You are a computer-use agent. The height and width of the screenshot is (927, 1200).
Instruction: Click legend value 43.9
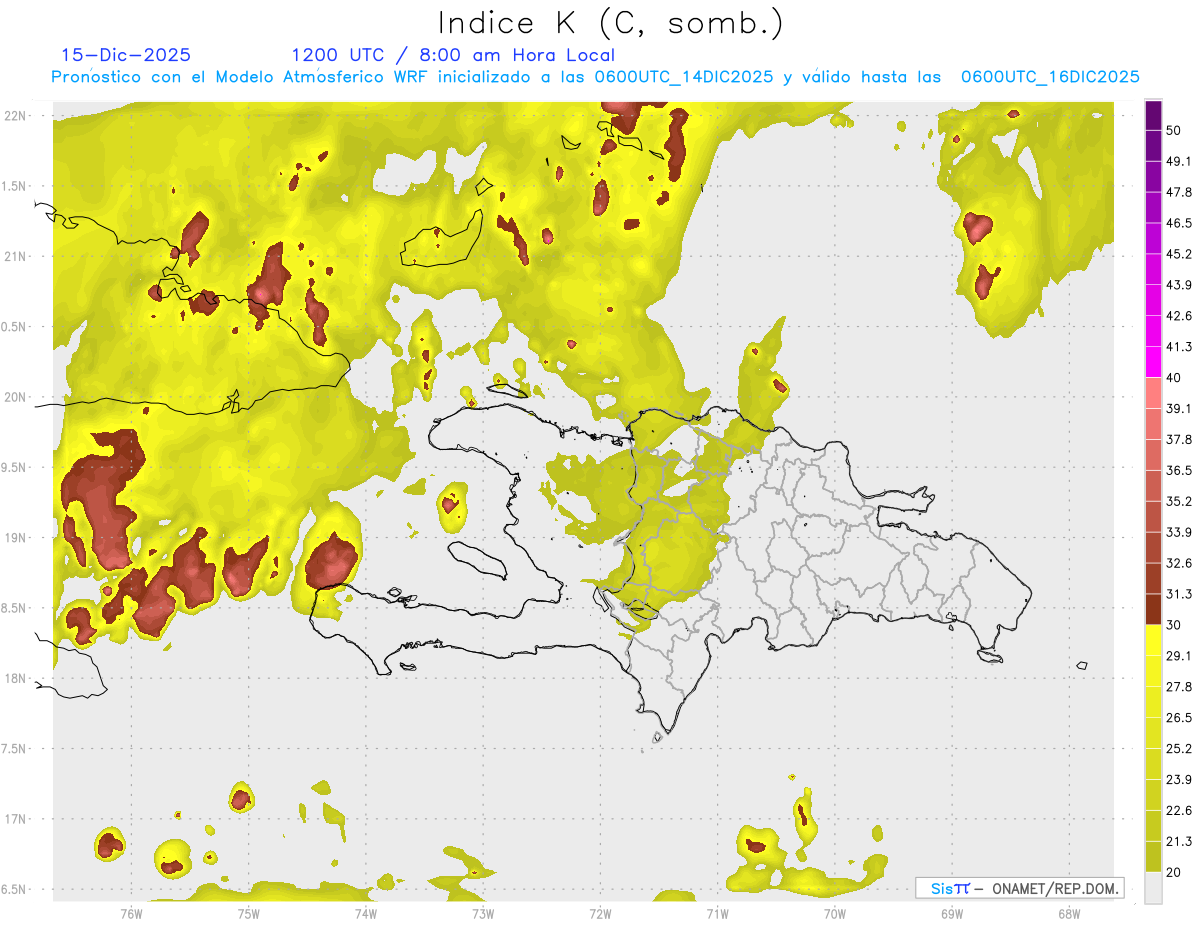(1179, 285)
